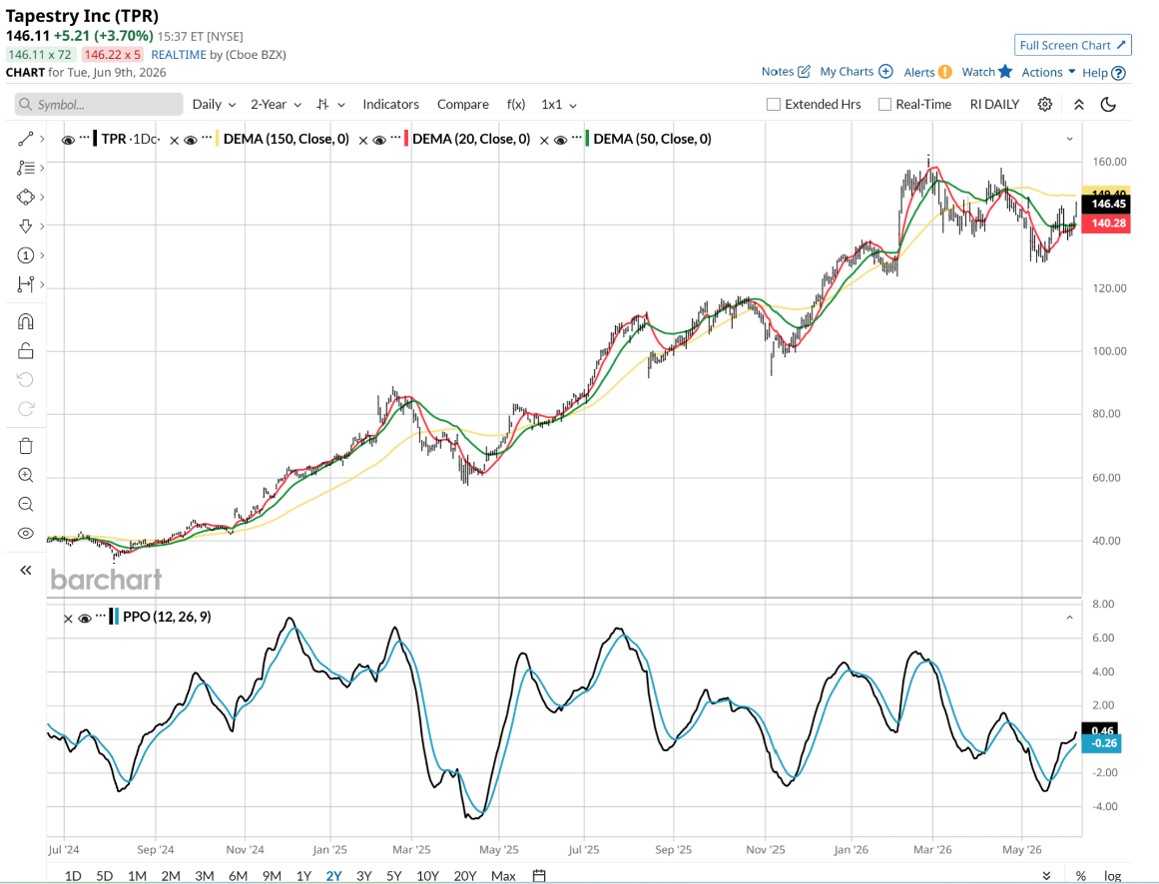
Task: Click the REALTIME link
Action: [178, 55]
